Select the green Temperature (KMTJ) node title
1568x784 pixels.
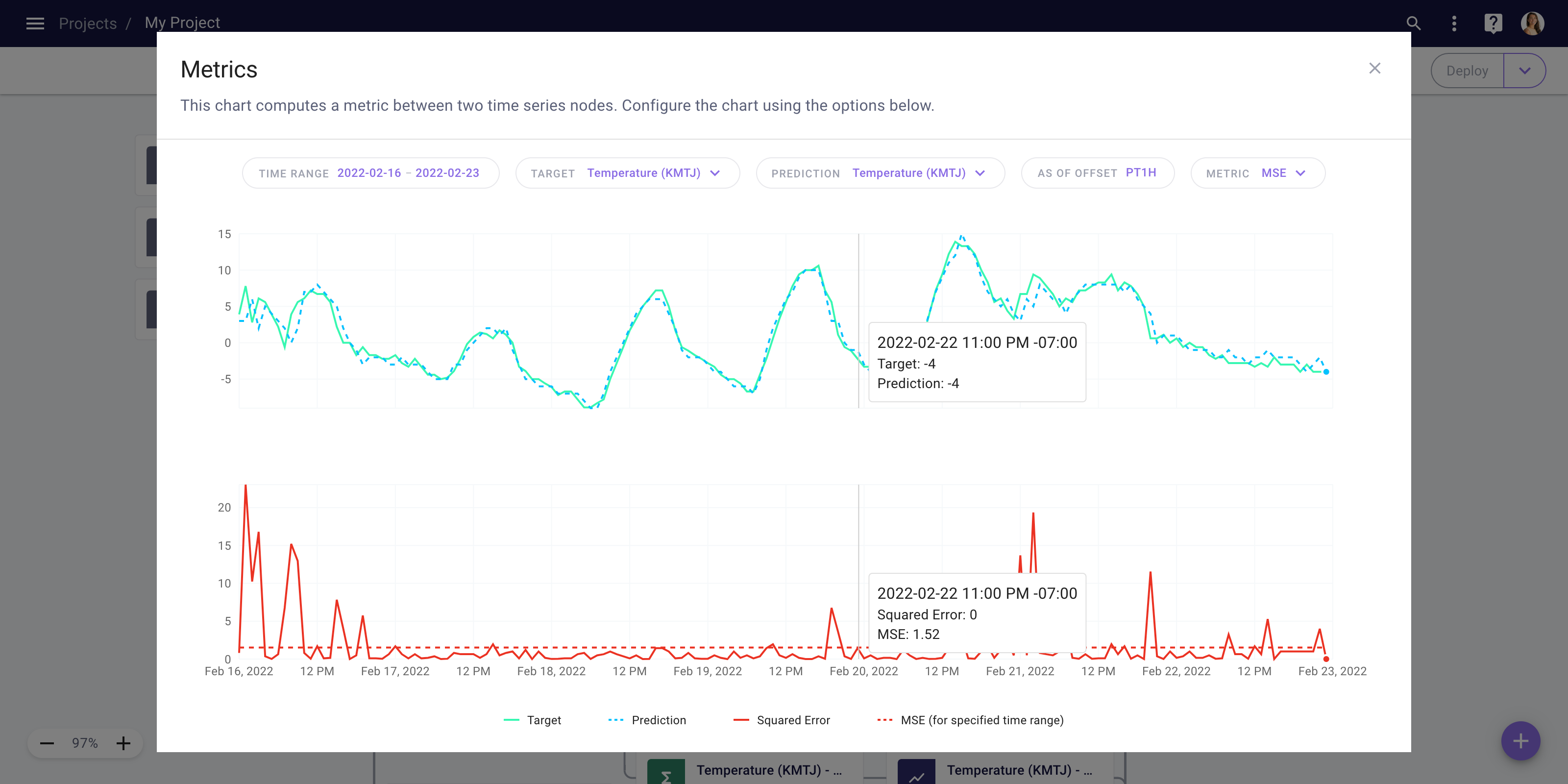(769, 770)
